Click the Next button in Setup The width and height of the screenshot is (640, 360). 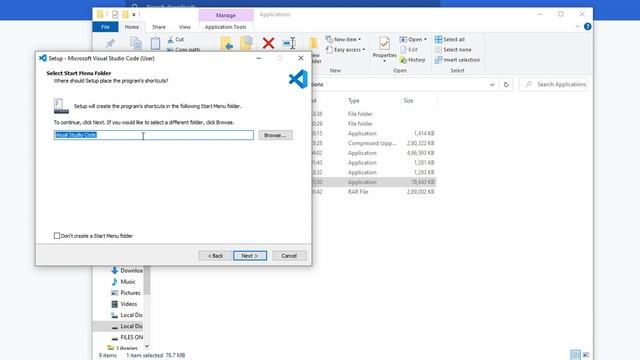250,256
